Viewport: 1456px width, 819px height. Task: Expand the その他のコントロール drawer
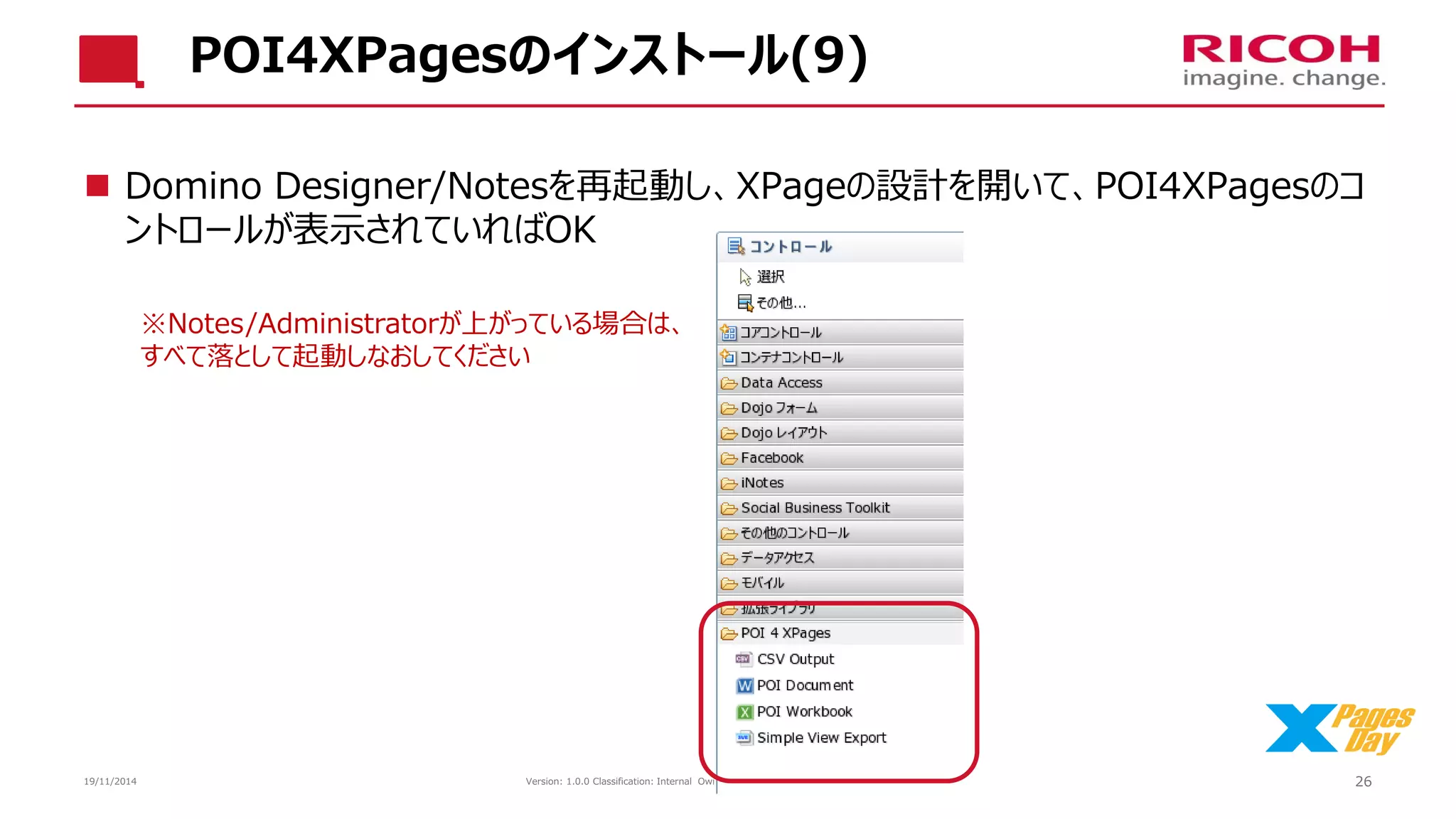841,532
